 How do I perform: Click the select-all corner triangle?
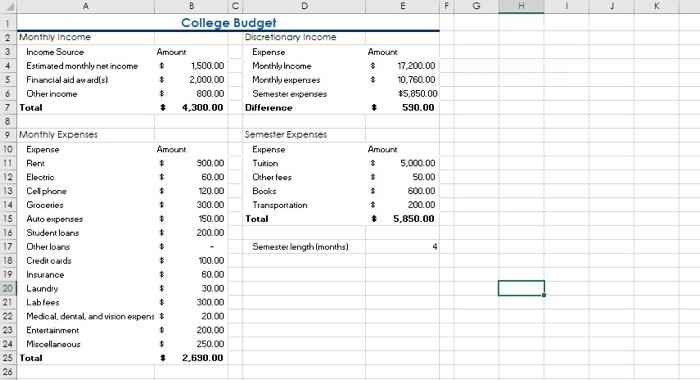point(8,6)
